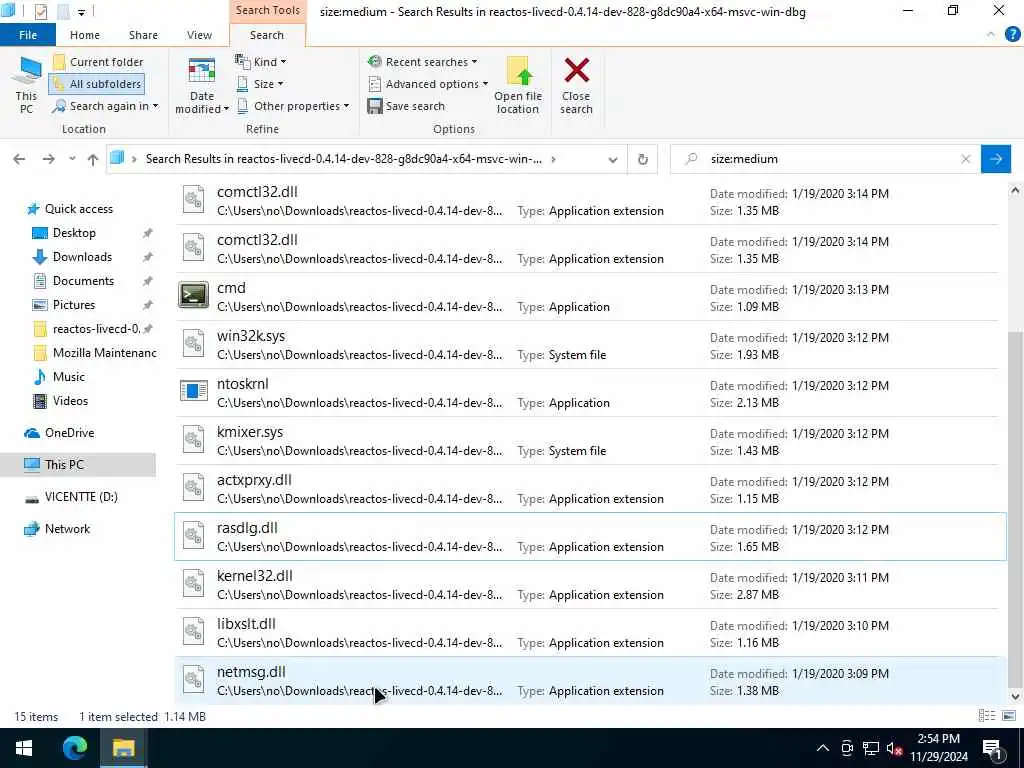Click the red Close search icon

577,71
